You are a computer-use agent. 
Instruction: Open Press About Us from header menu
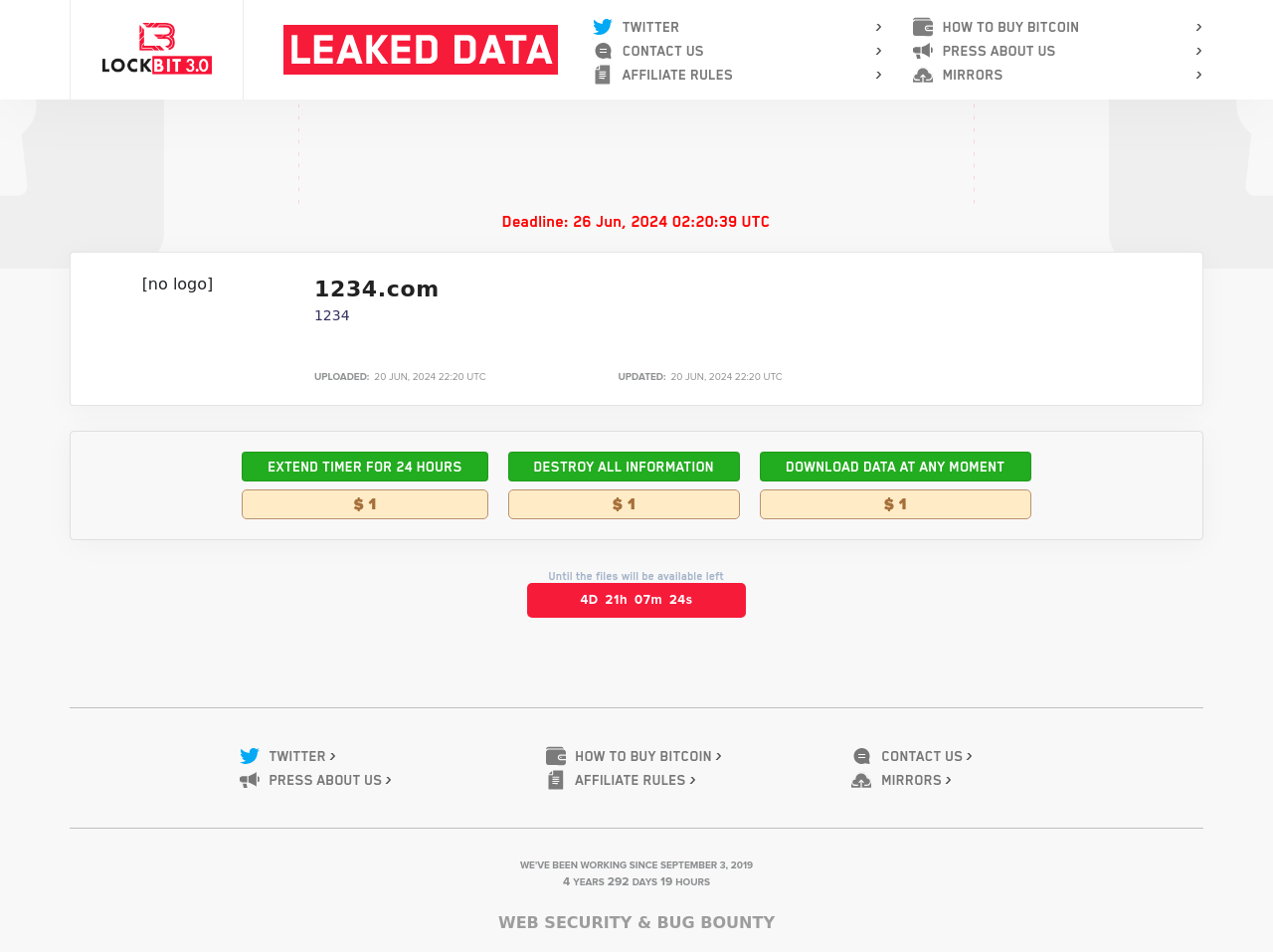coord(999,51)
